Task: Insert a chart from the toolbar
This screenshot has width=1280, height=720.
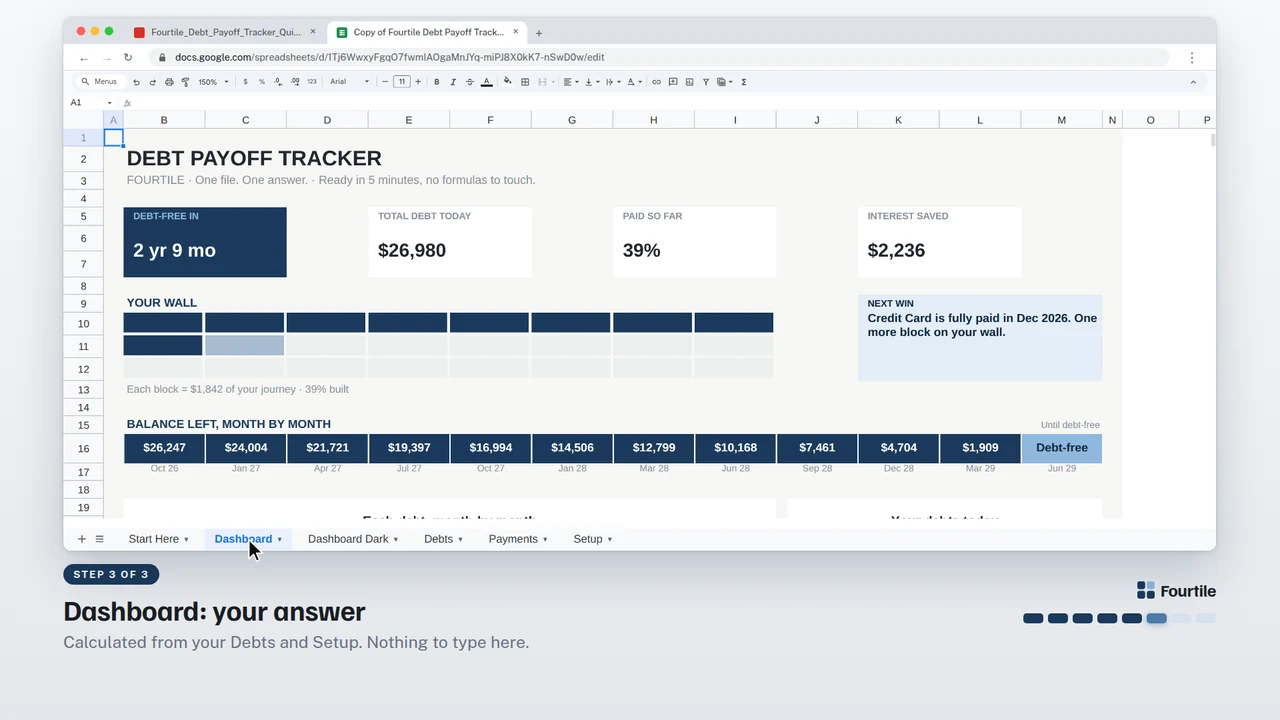Action: pos(689,82)
